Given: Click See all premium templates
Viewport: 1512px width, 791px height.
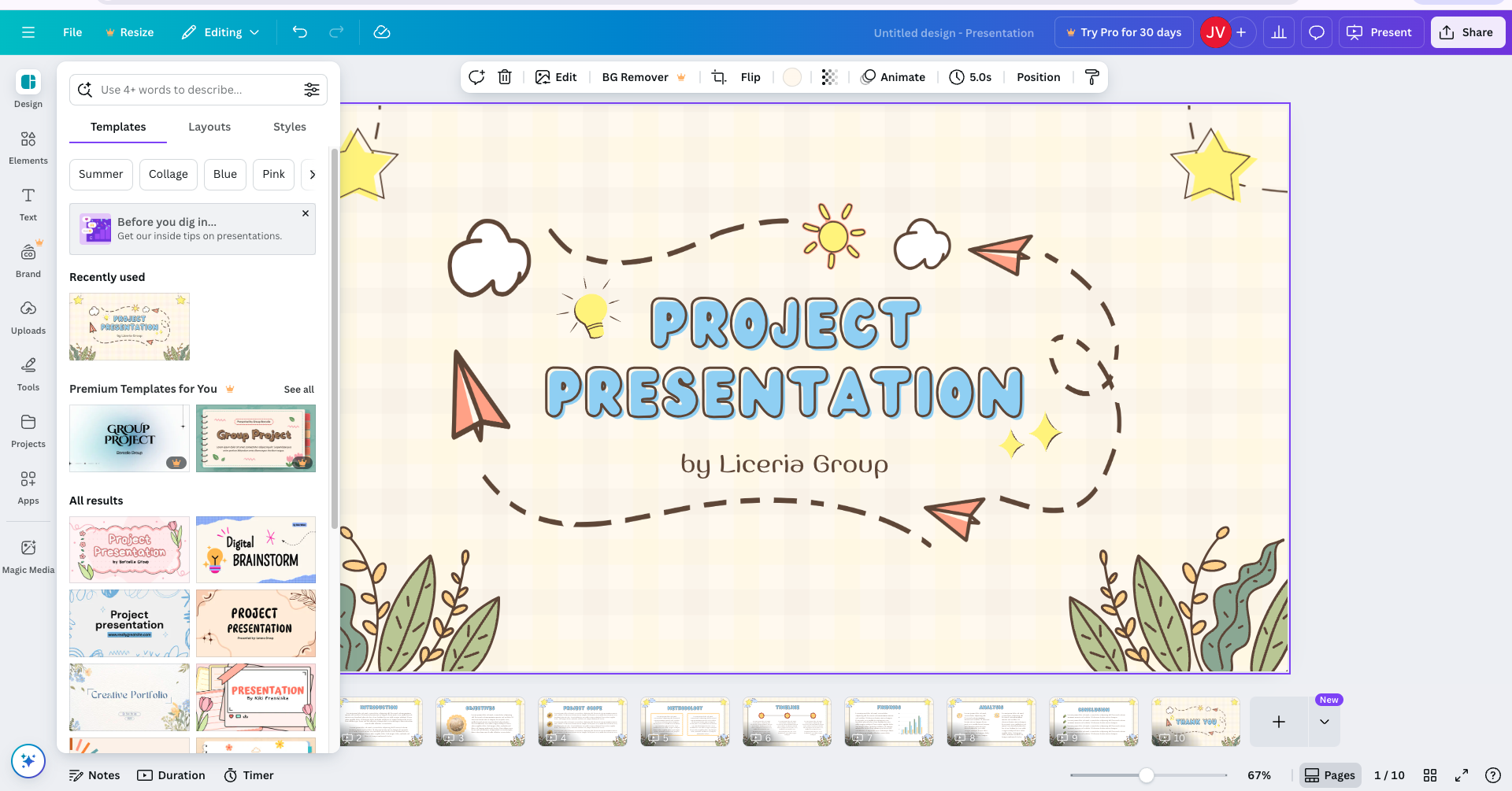Looking at the screenshot, I should pyautogui.click(x=298, y=390).
